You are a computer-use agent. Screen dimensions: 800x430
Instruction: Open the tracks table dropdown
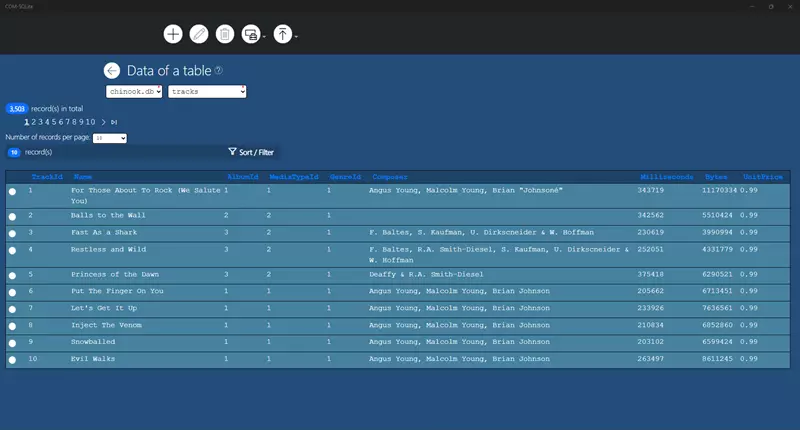(x=207, y=92)
